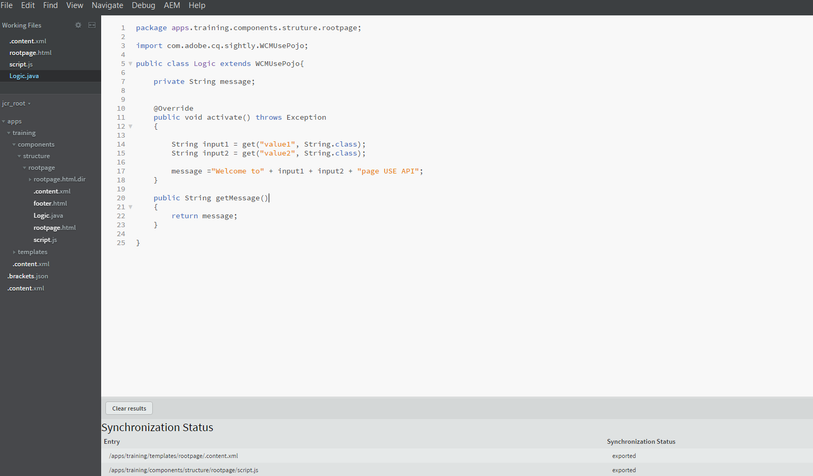The image size is (813, 476).
Task: Open the Debug menu
Action: tap(143, 5)
